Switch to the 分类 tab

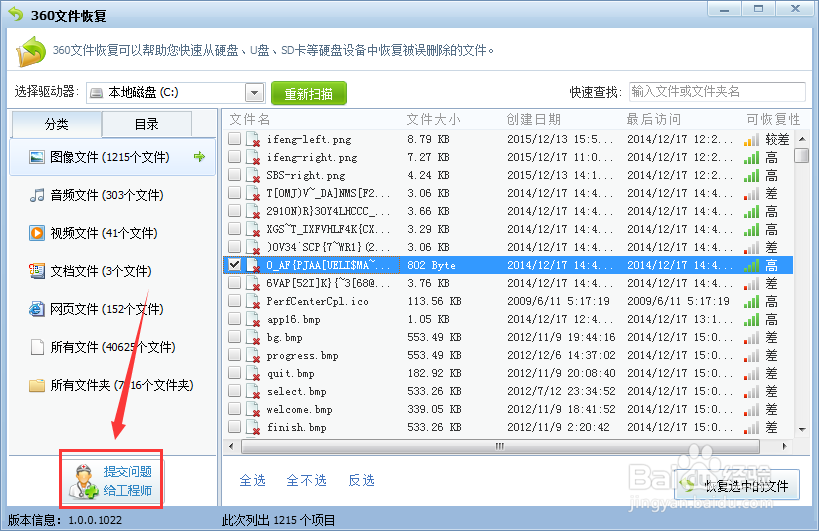click(x=56, y=124)
